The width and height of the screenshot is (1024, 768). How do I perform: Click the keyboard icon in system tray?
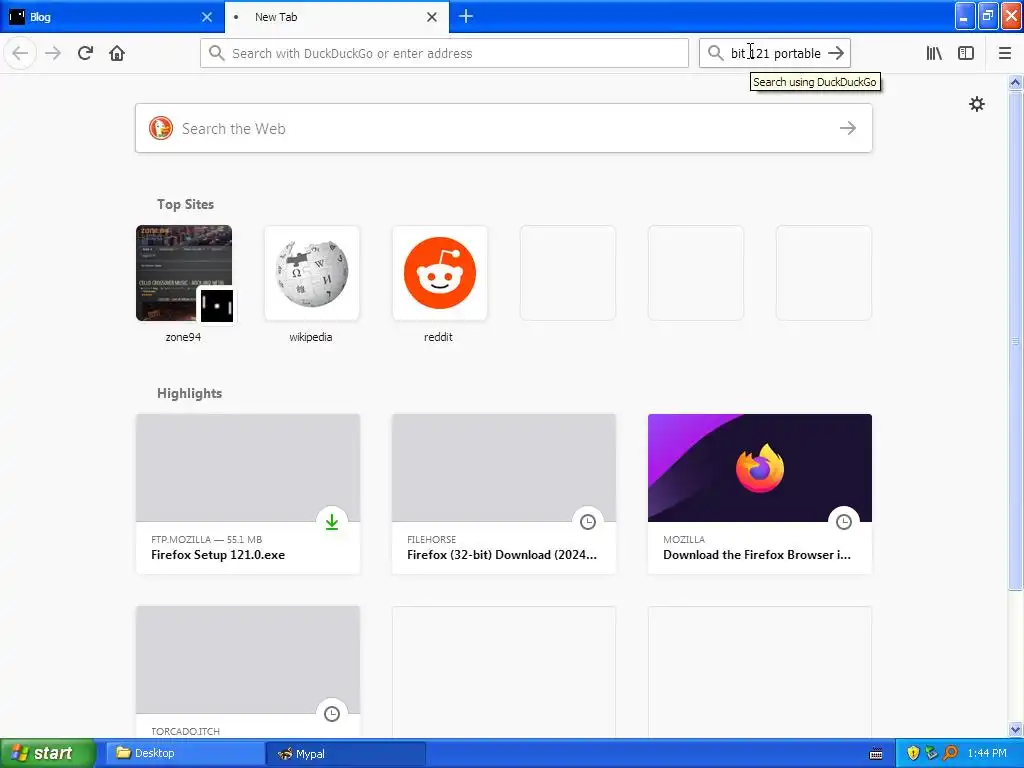(x=876, y=754)
